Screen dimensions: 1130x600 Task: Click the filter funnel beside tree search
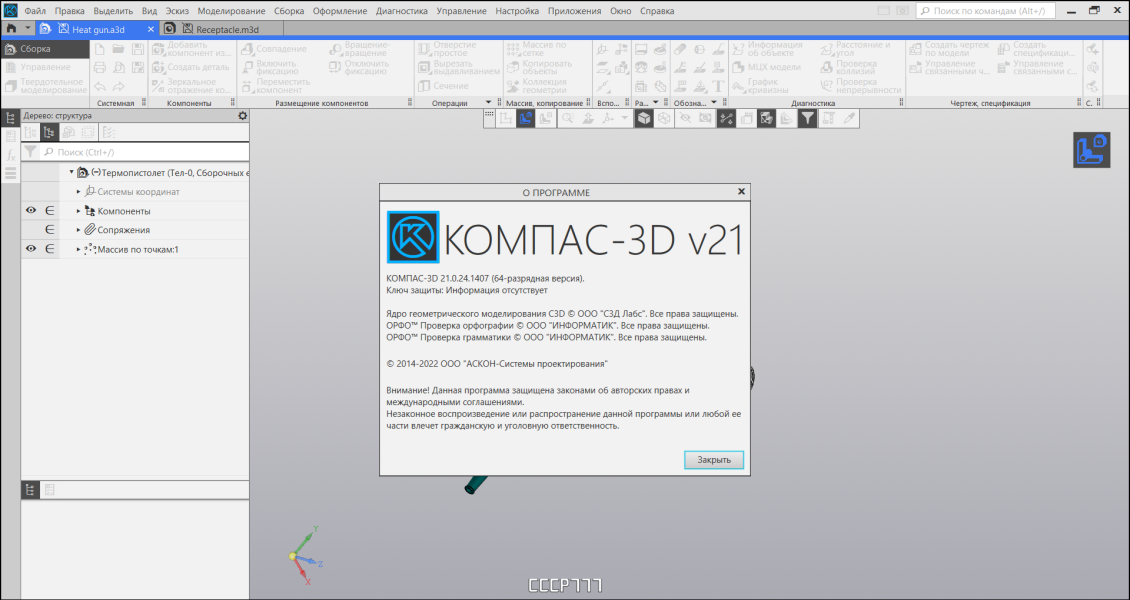point(30,152)
